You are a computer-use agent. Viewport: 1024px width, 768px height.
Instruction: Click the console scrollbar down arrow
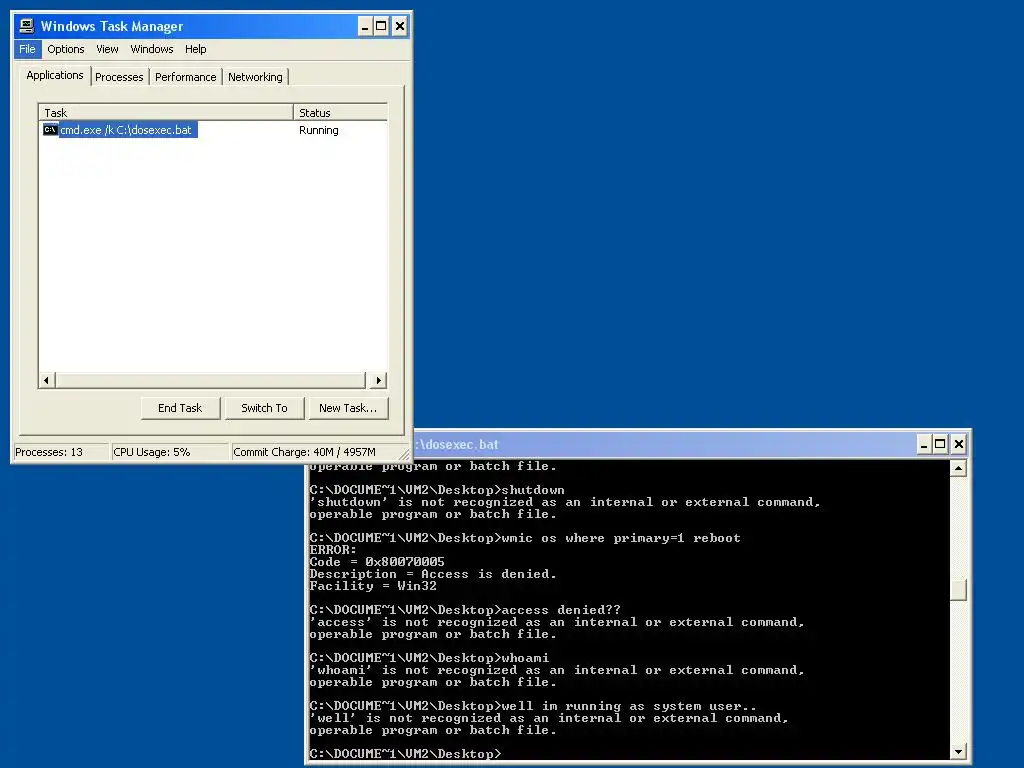[x=958, y=752]
